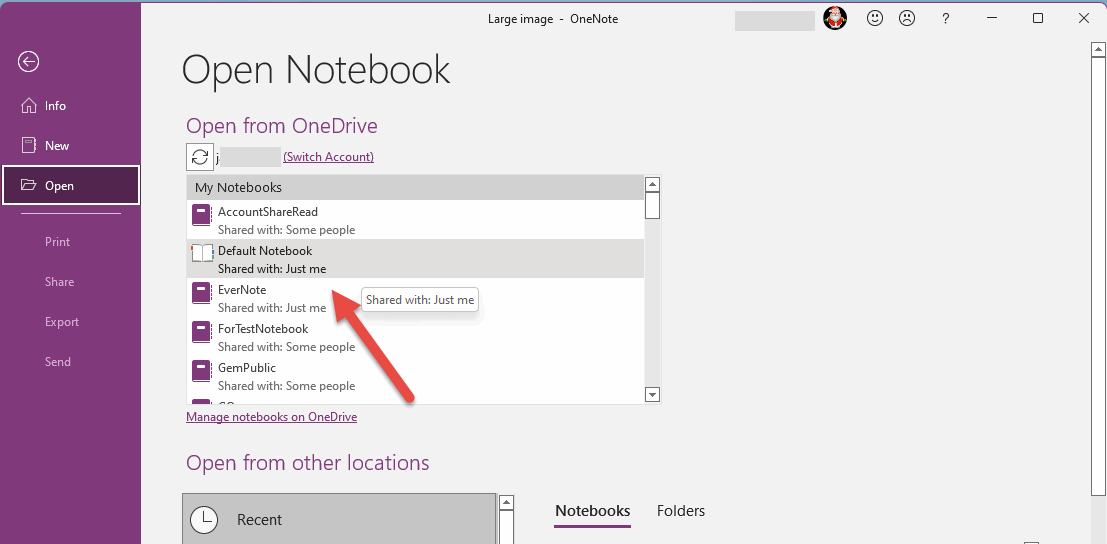
Task: Click the Recent clock icon
Action: click(204, 520)
